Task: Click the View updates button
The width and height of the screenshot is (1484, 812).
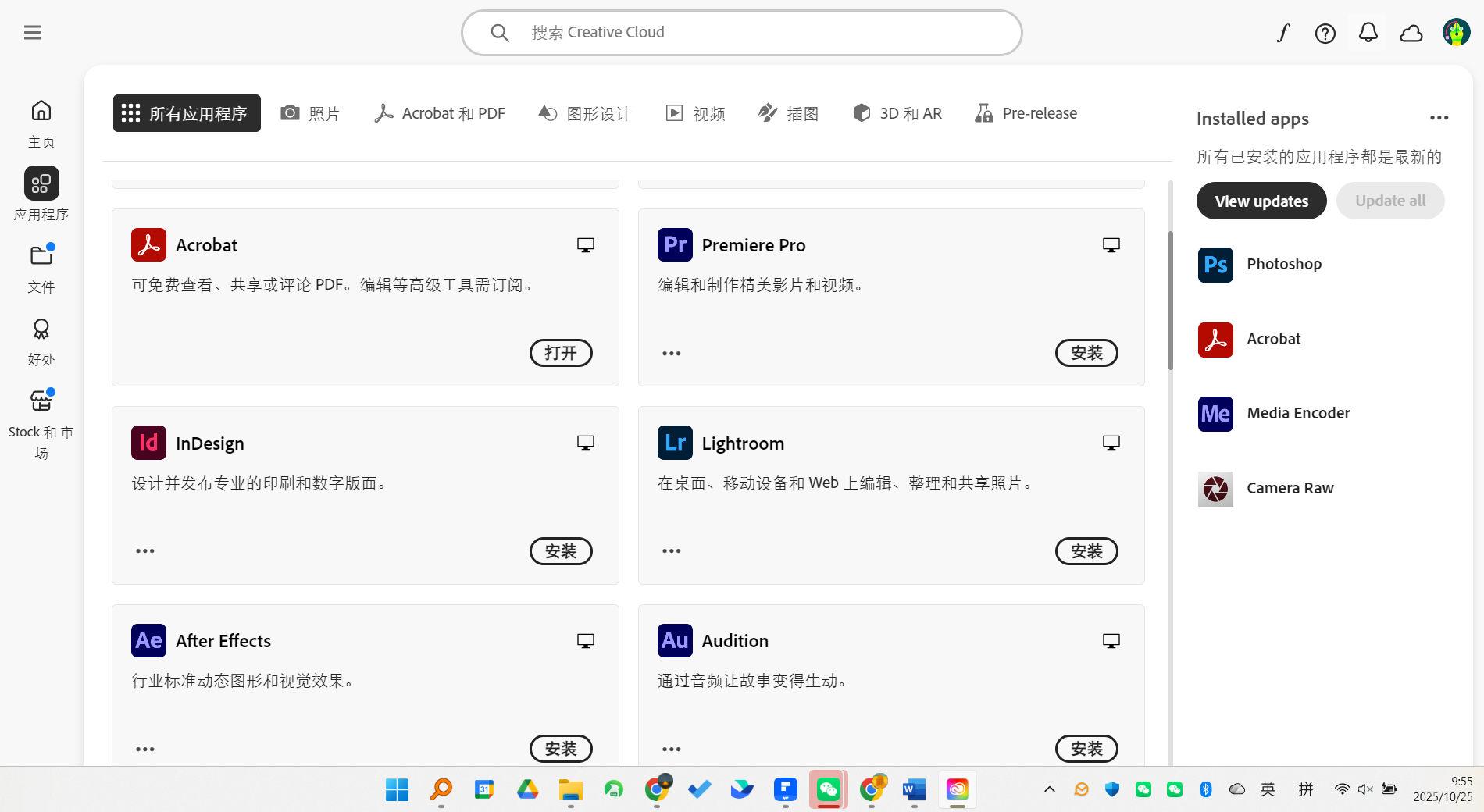Action: pos(1261,201)
